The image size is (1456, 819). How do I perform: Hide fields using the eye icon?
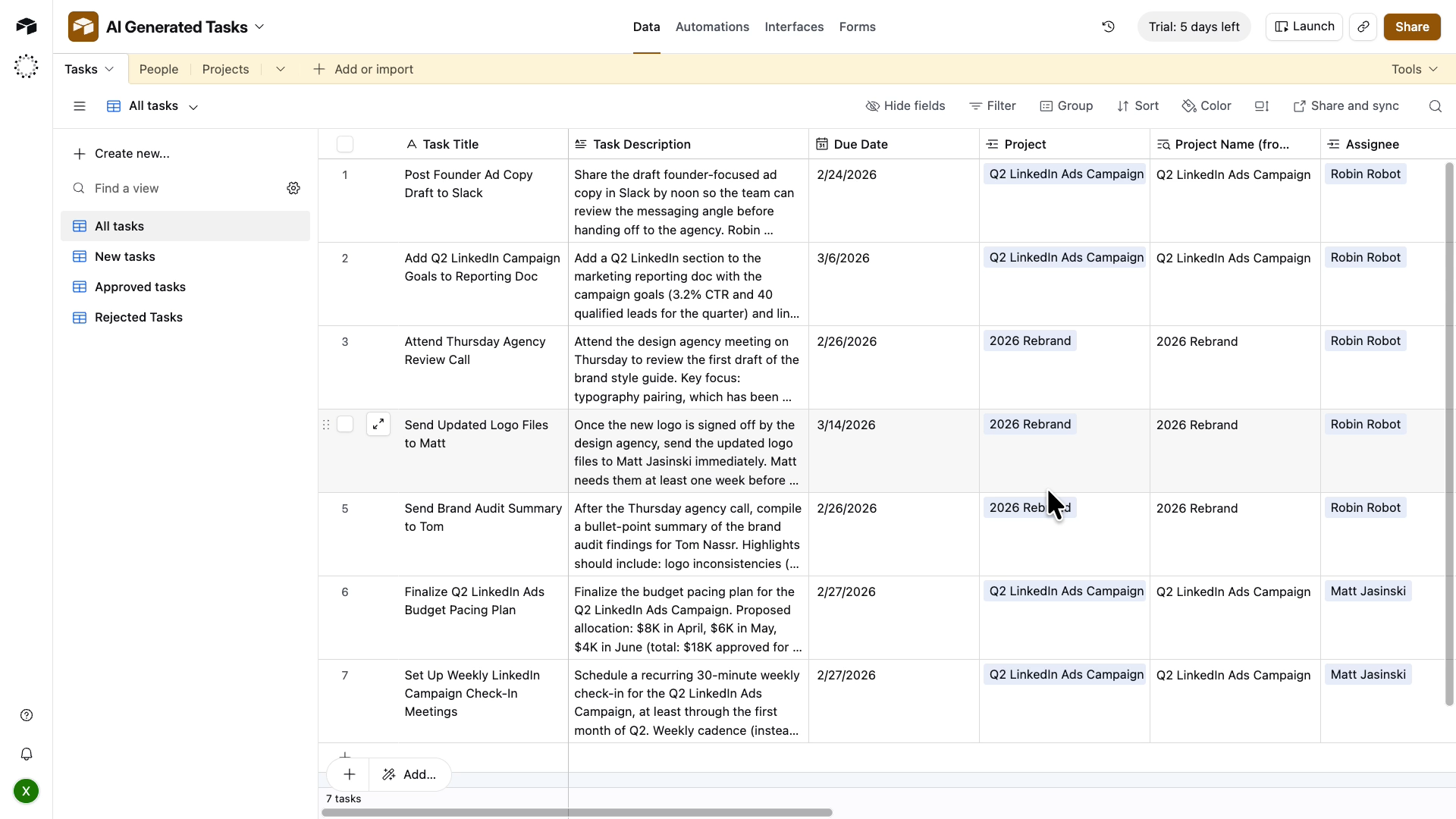[906, 106]
